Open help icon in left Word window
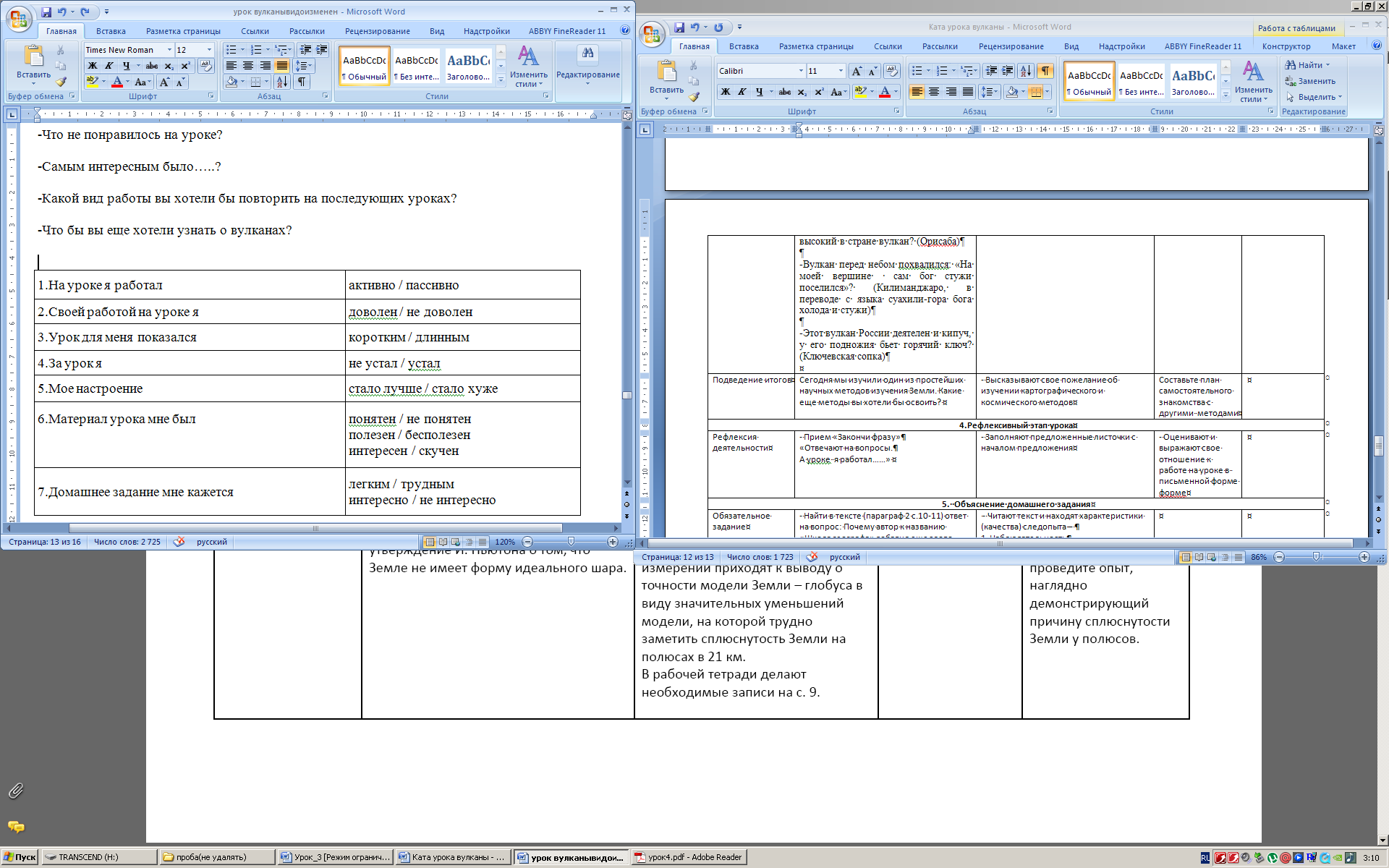This screenshot has height=868, width=1389. pyautogui.click(x=625, y=30)
